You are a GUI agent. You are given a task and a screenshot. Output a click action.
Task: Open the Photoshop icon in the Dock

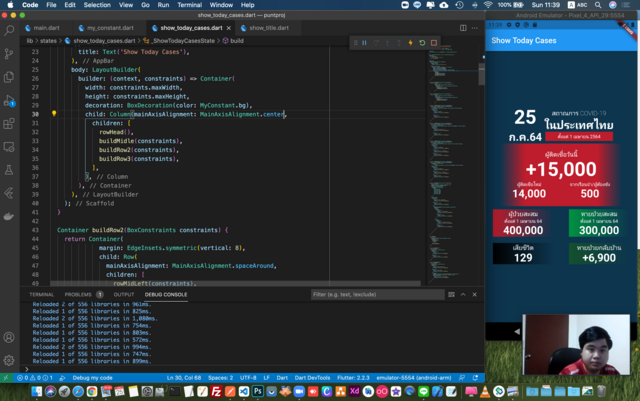click(258, 391)
